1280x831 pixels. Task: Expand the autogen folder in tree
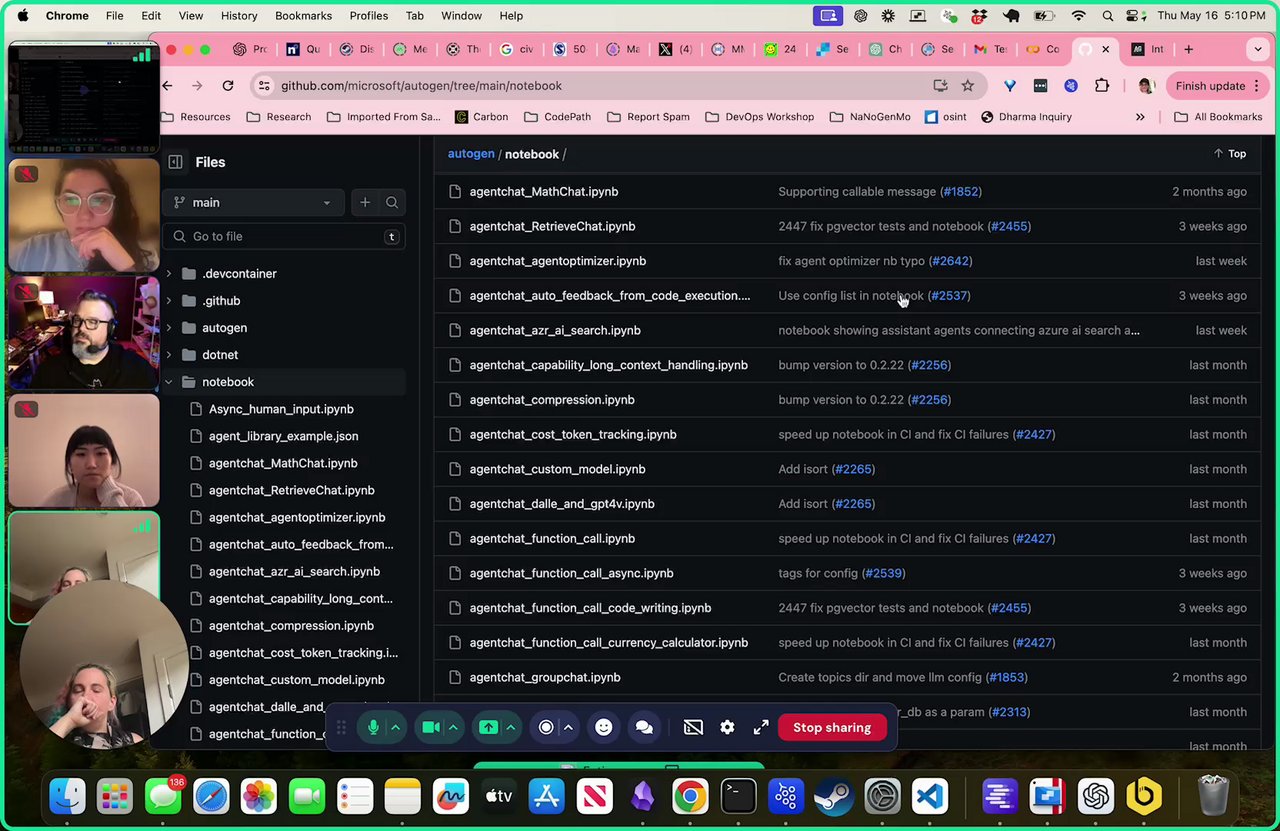coord(168,327)
